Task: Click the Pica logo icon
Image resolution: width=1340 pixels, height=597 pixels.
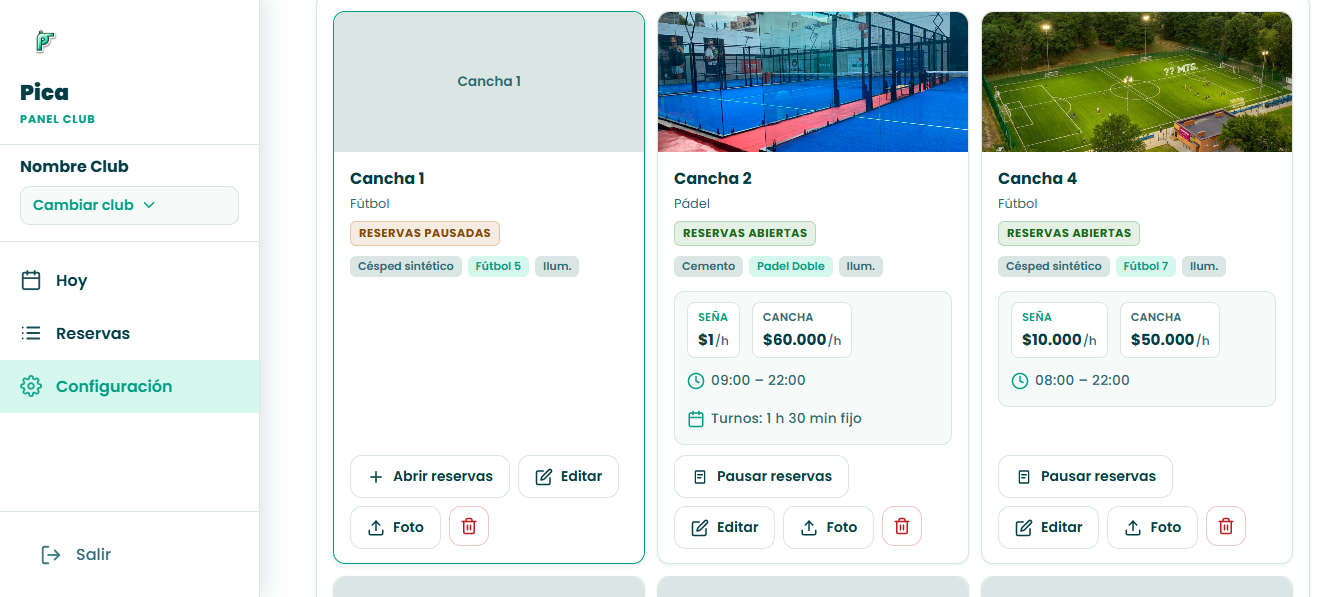Action: pyautogui.click(x=45, y=41)
